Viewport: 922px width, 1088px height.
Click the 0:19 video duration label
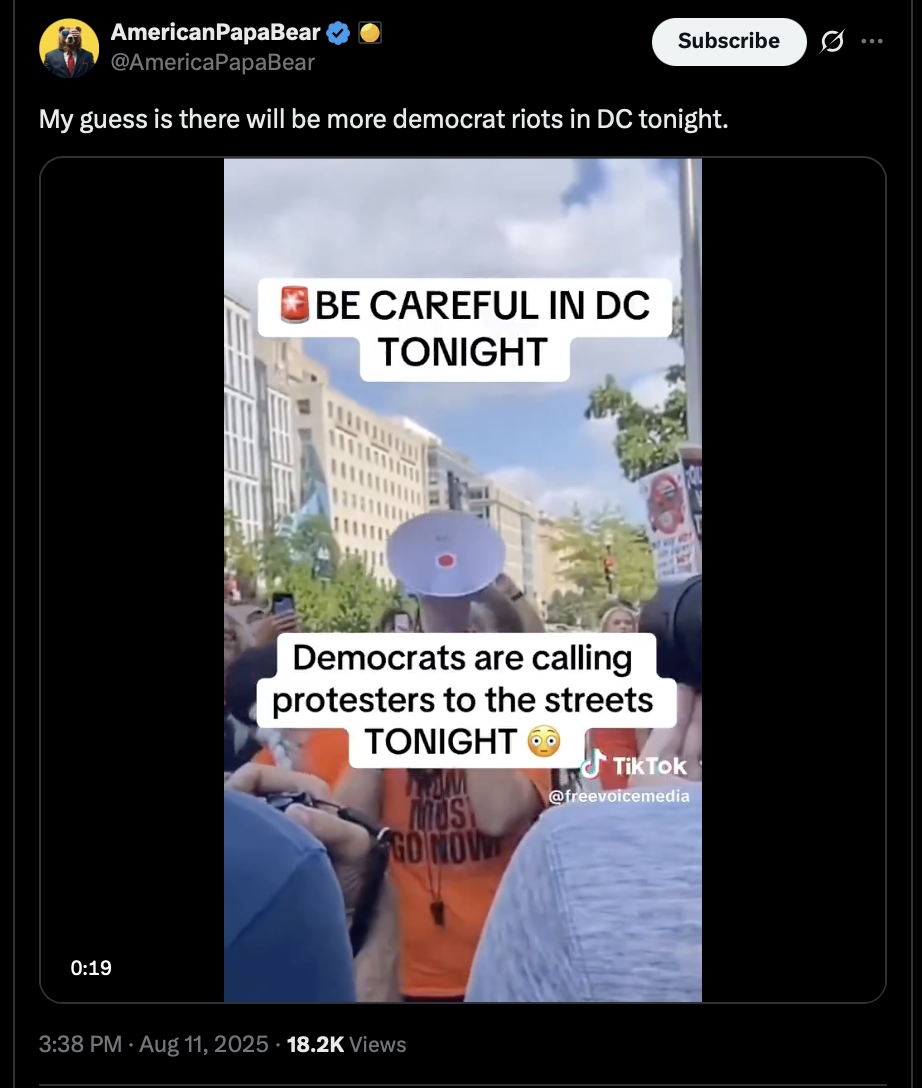(x=91, y=967)
